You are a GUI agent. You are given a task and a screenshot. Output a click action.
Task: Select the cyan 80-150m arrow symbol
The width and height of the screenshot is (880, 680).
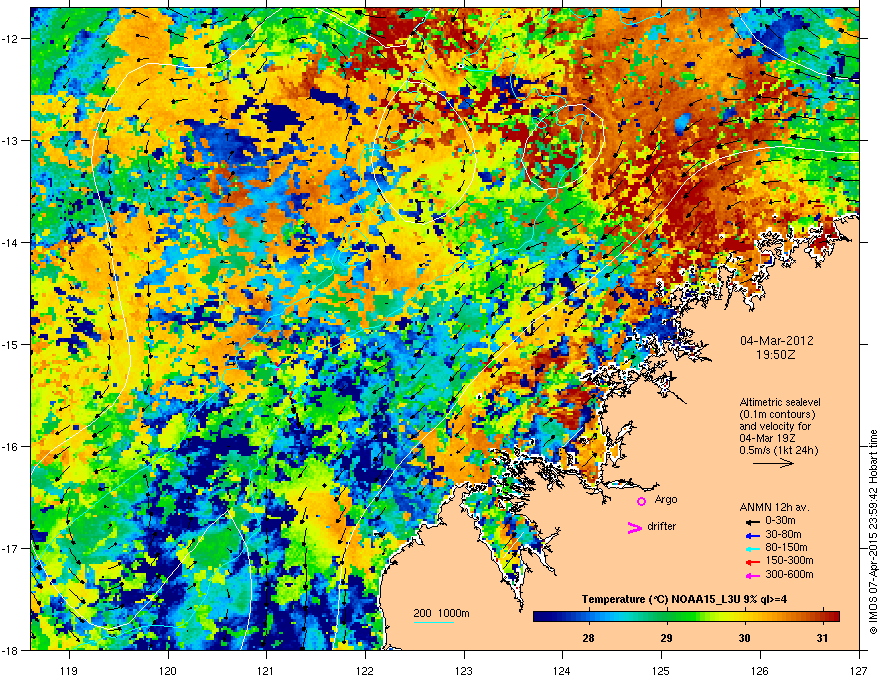point(752,548)
